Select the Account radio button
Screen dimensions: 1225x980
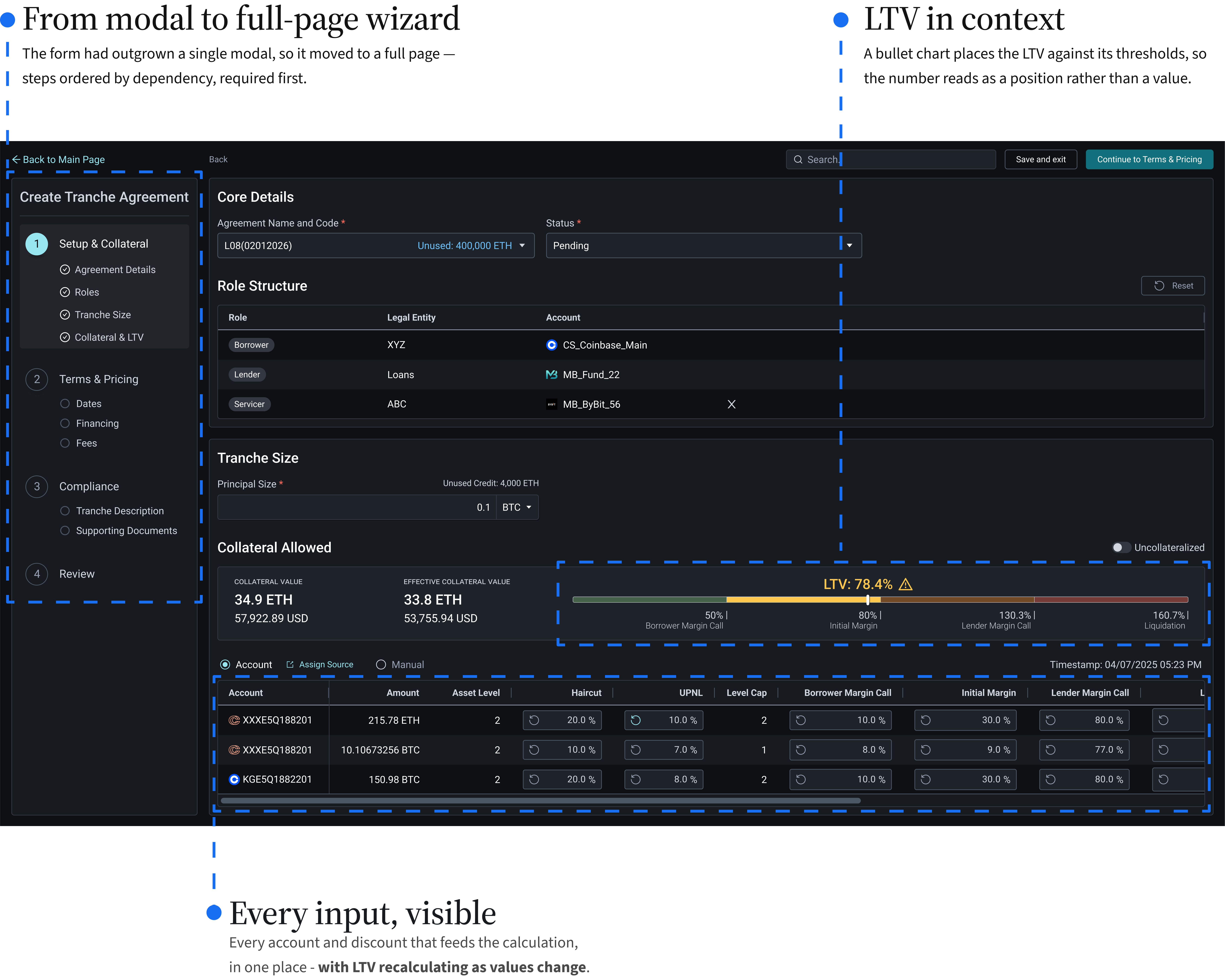(x=225, y=665)
